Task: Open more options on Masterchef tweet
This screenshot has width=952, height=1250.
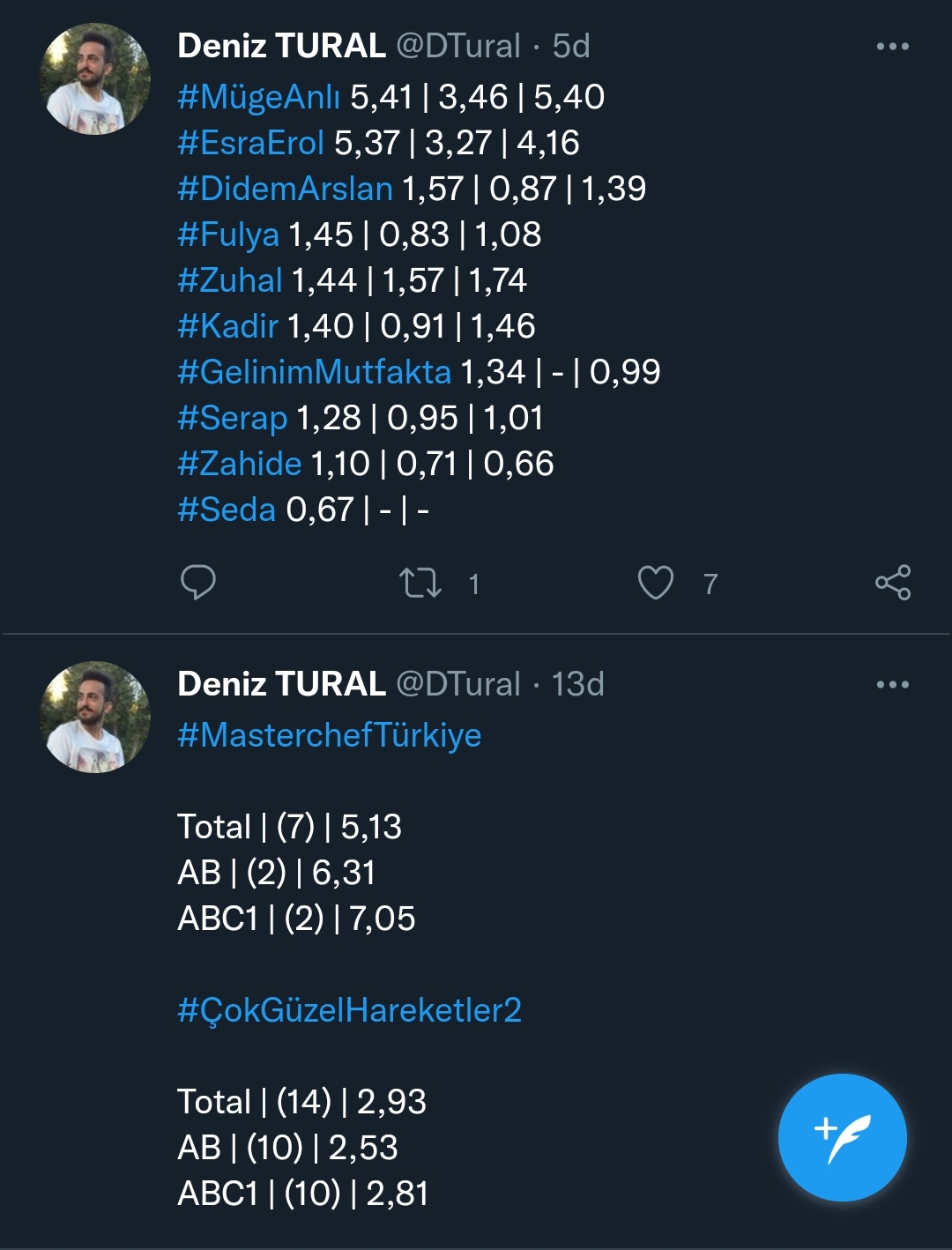Action: pos(892,685)
